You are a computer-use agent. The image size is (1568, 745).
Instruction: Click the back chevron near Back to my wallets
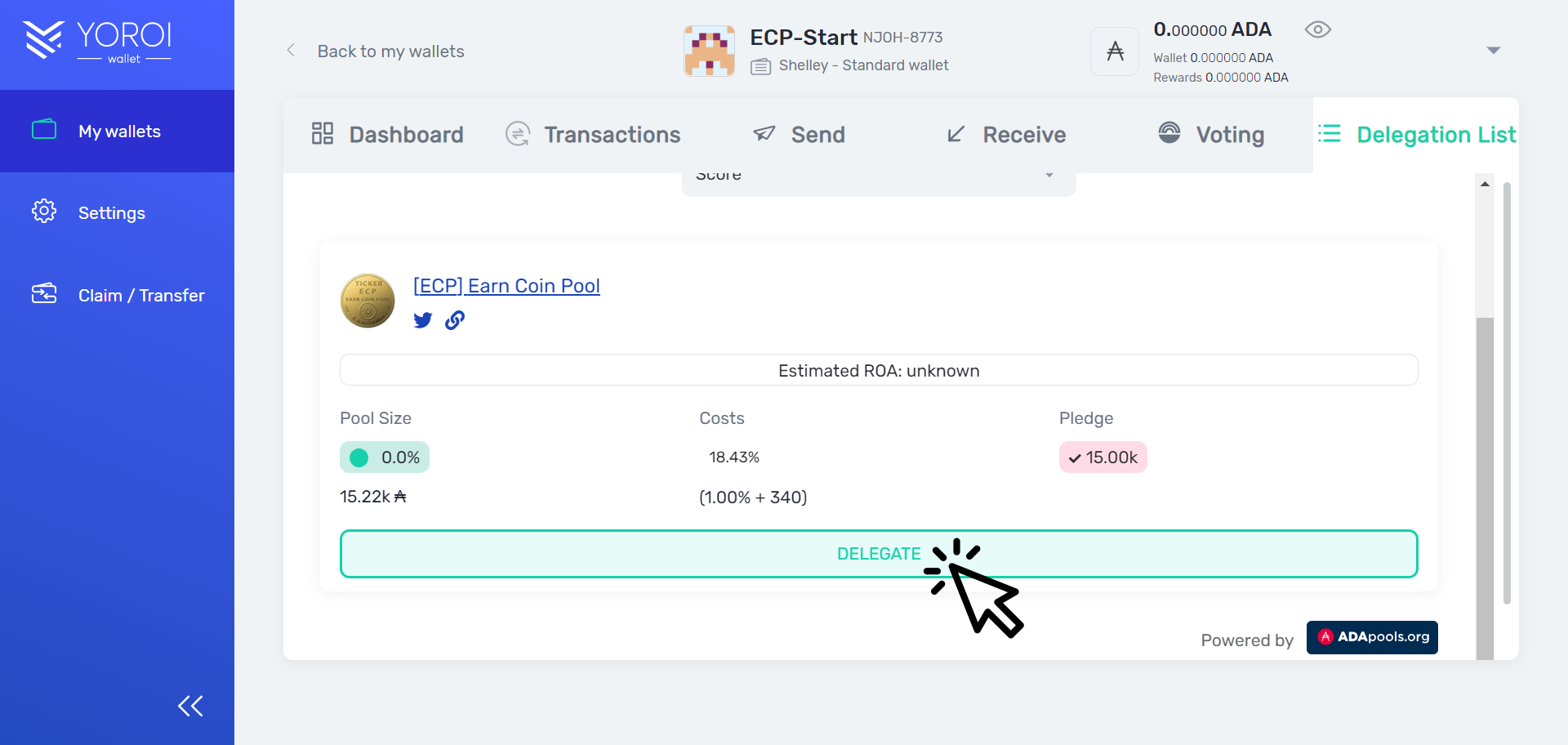point(291,50)
